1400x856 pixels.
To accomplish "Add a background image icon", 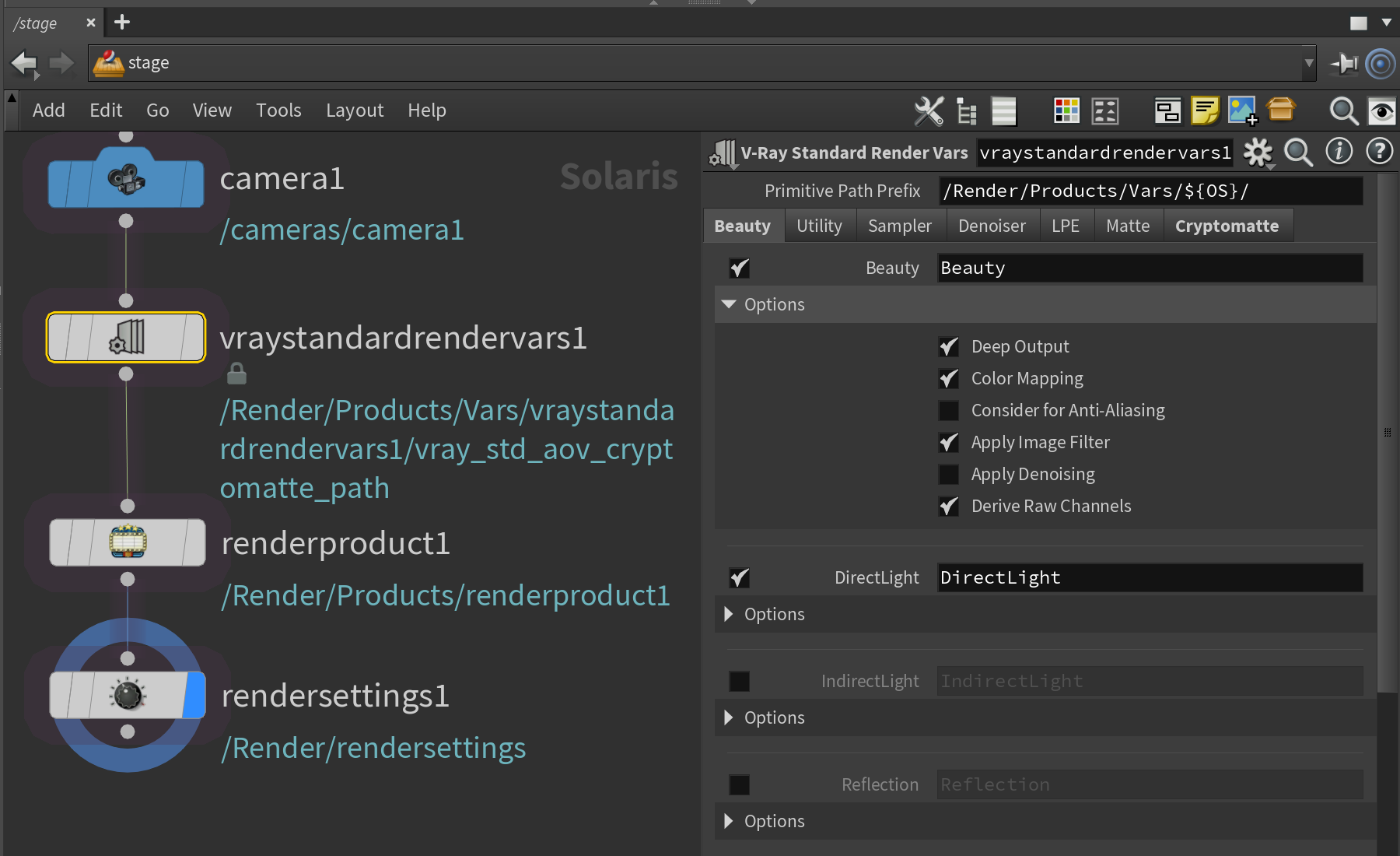I will 1242,111.
